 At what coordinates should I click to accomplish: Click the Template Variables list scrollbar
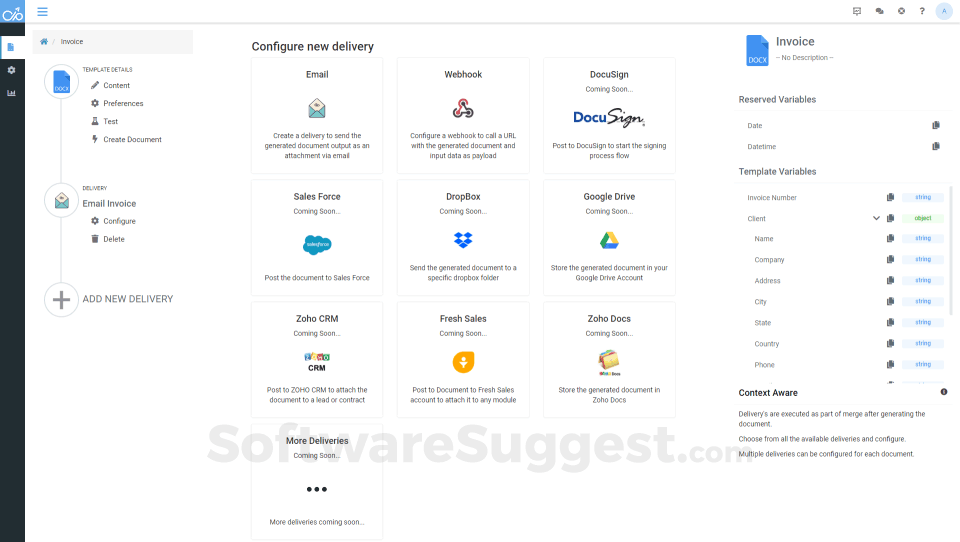[951, 250]
